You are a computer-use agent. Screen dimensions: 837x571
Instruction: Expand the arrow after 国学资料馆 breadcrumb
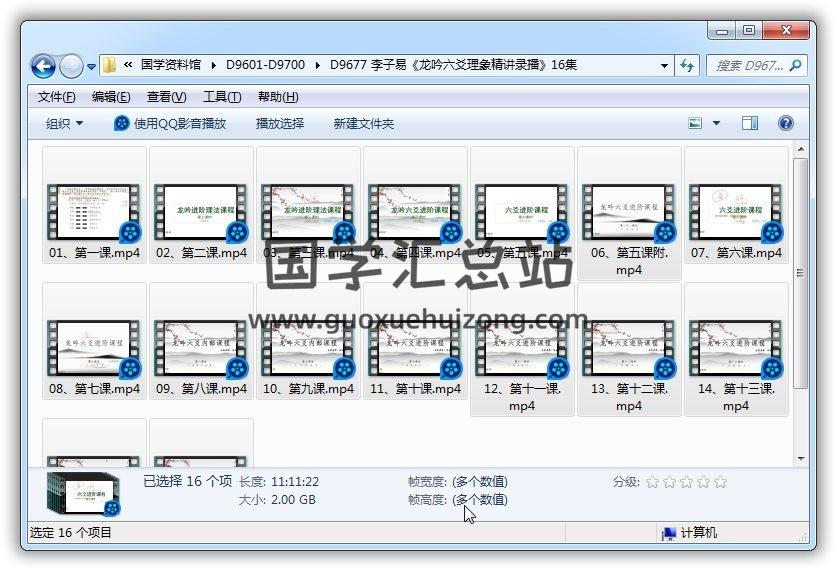[x=214, y=66]
